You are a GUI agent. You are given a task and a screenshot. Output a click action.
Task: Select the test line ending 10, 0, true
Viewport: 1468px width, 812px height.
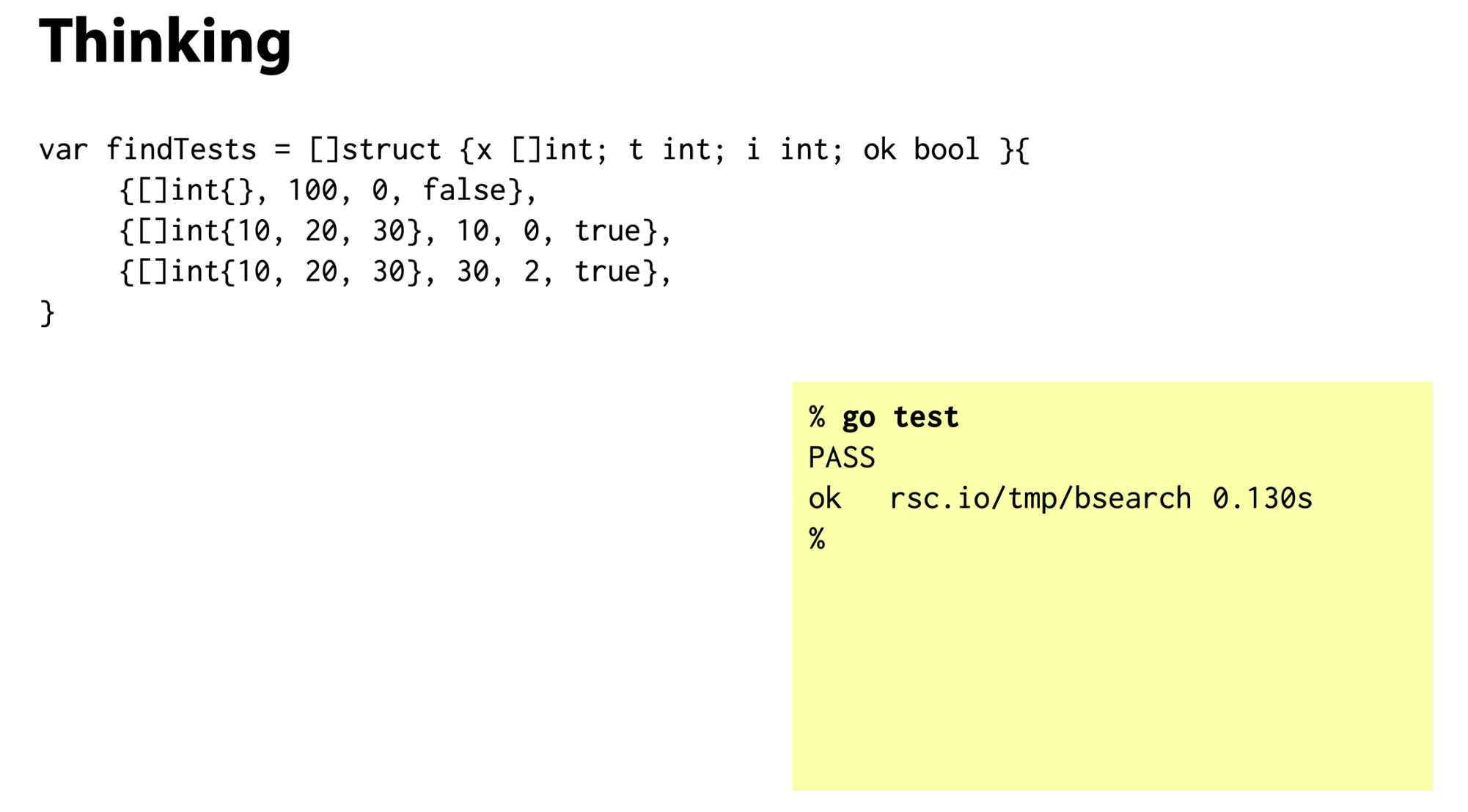(x=395, y=231)
